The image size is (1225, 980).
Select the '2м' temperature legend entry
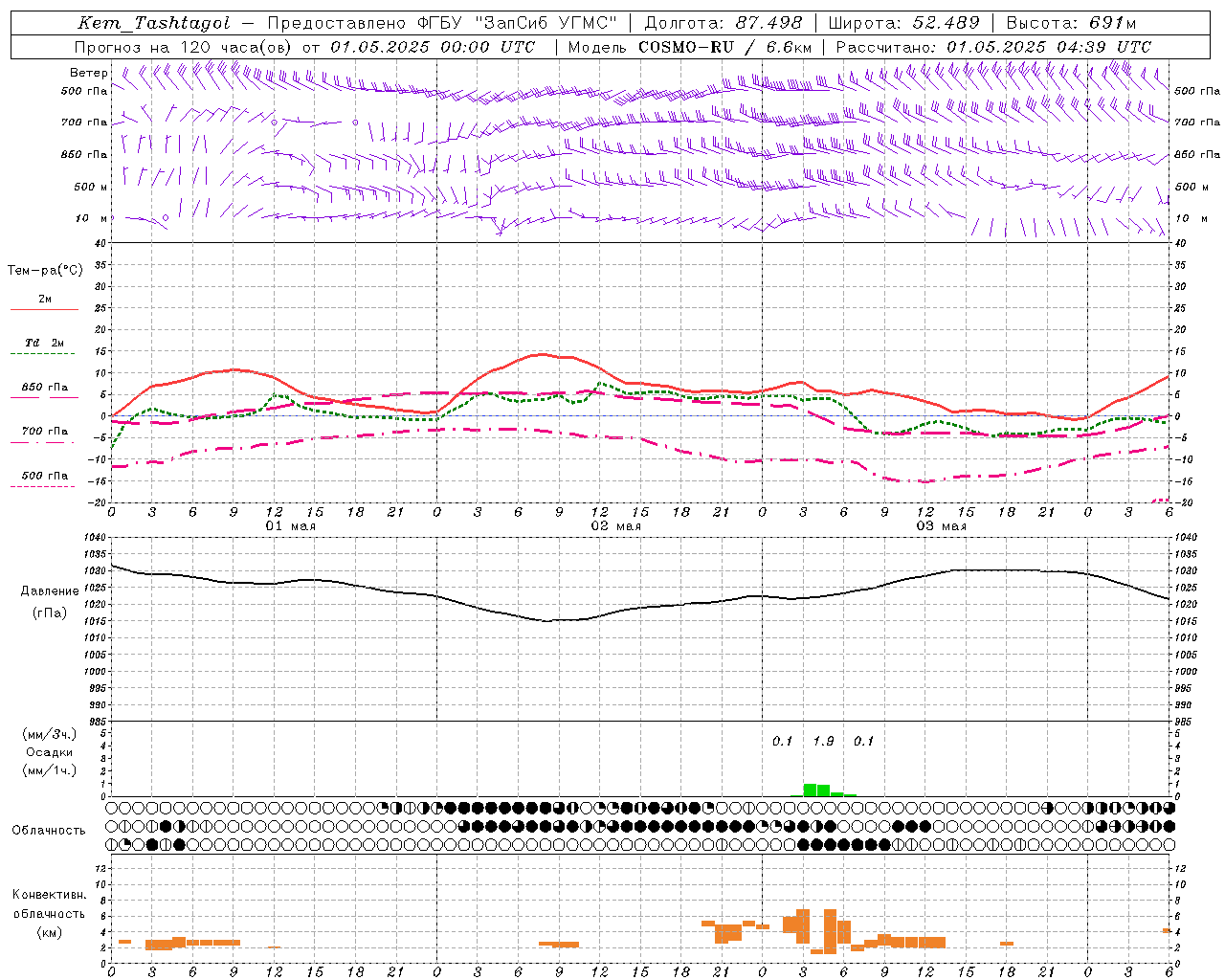point(45,299)
